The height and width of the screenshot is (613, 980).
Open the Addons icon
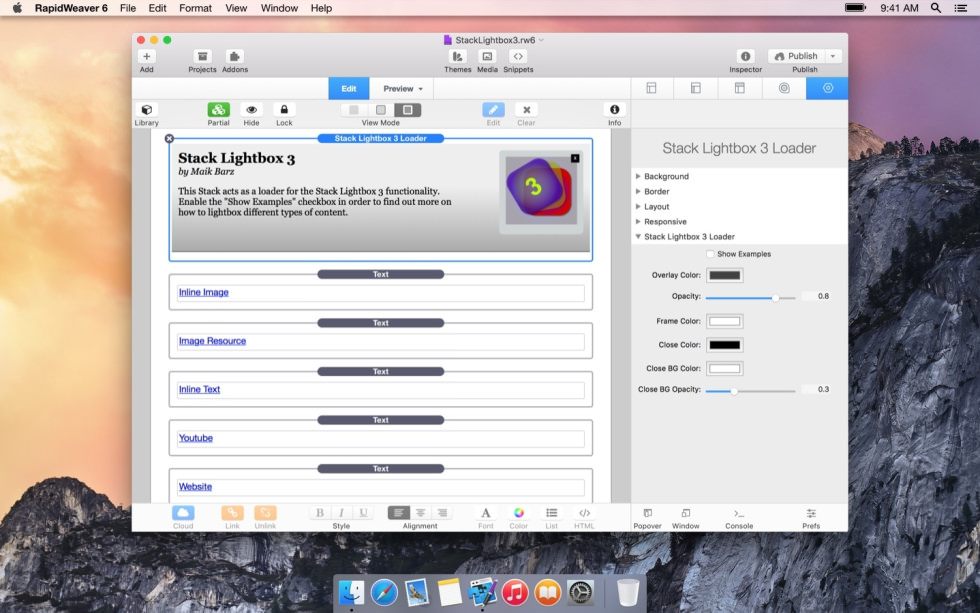point(234,57)
